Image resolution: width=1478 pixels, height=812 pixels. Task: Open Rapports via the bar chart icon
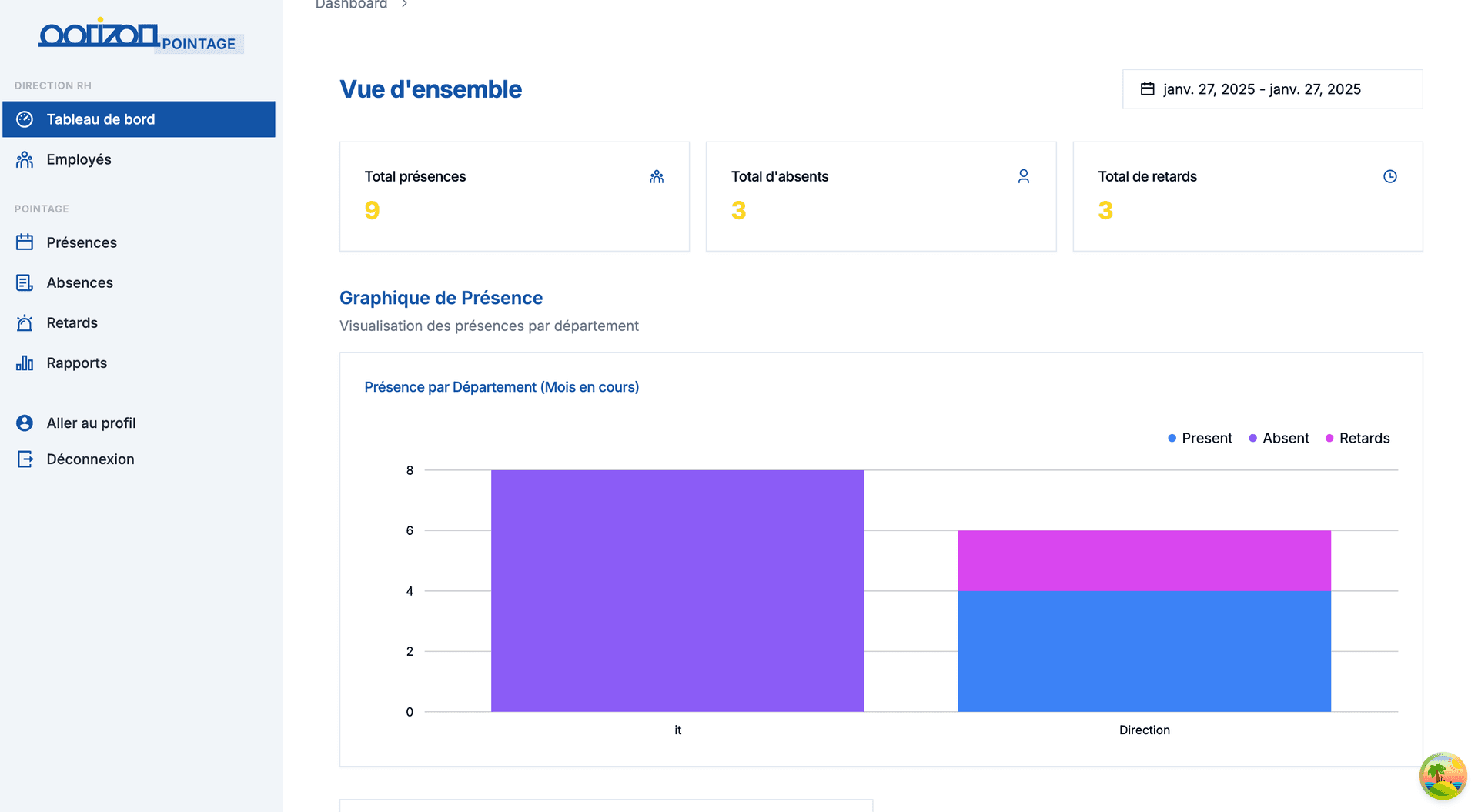point(24,363)
